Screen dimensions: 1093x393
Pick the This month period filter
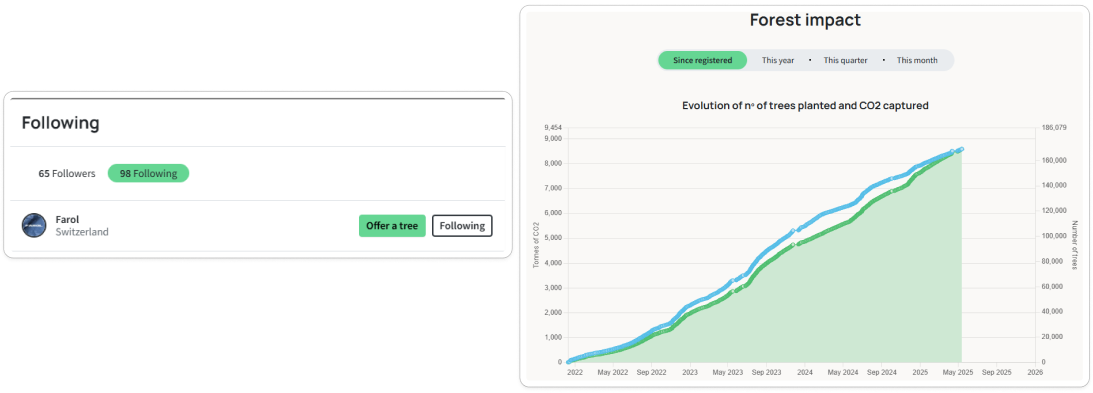(x=917, y=61)
